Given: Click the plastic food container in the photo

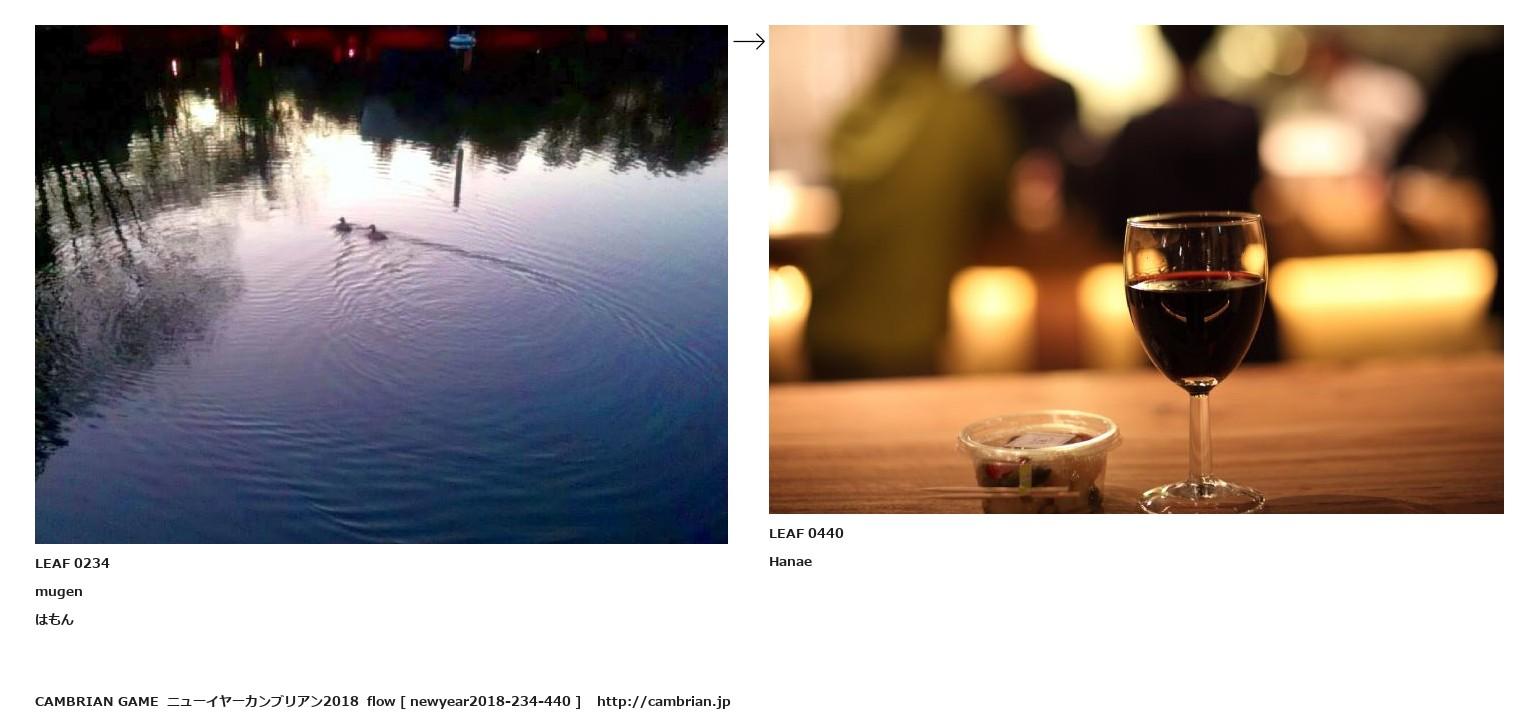Looking at the screenshot, I should click(x=1038, y=461).
